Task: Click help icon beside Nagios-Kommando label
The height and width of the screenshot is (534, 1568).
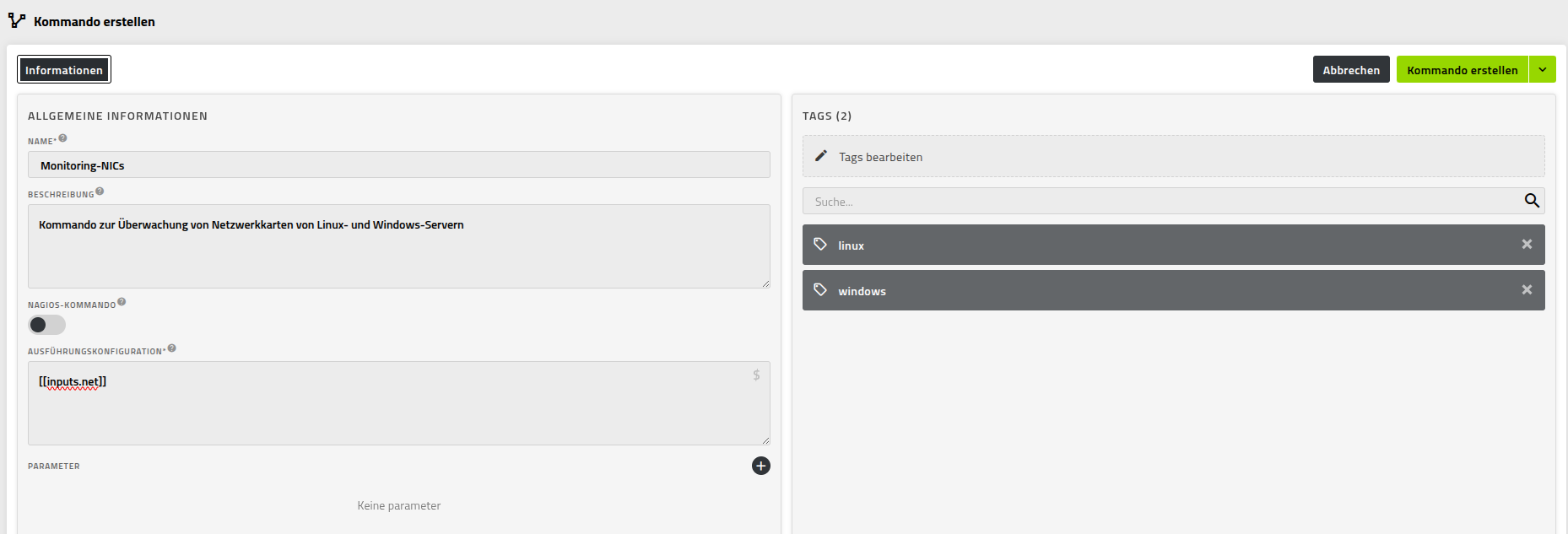Action: (122, 302)
